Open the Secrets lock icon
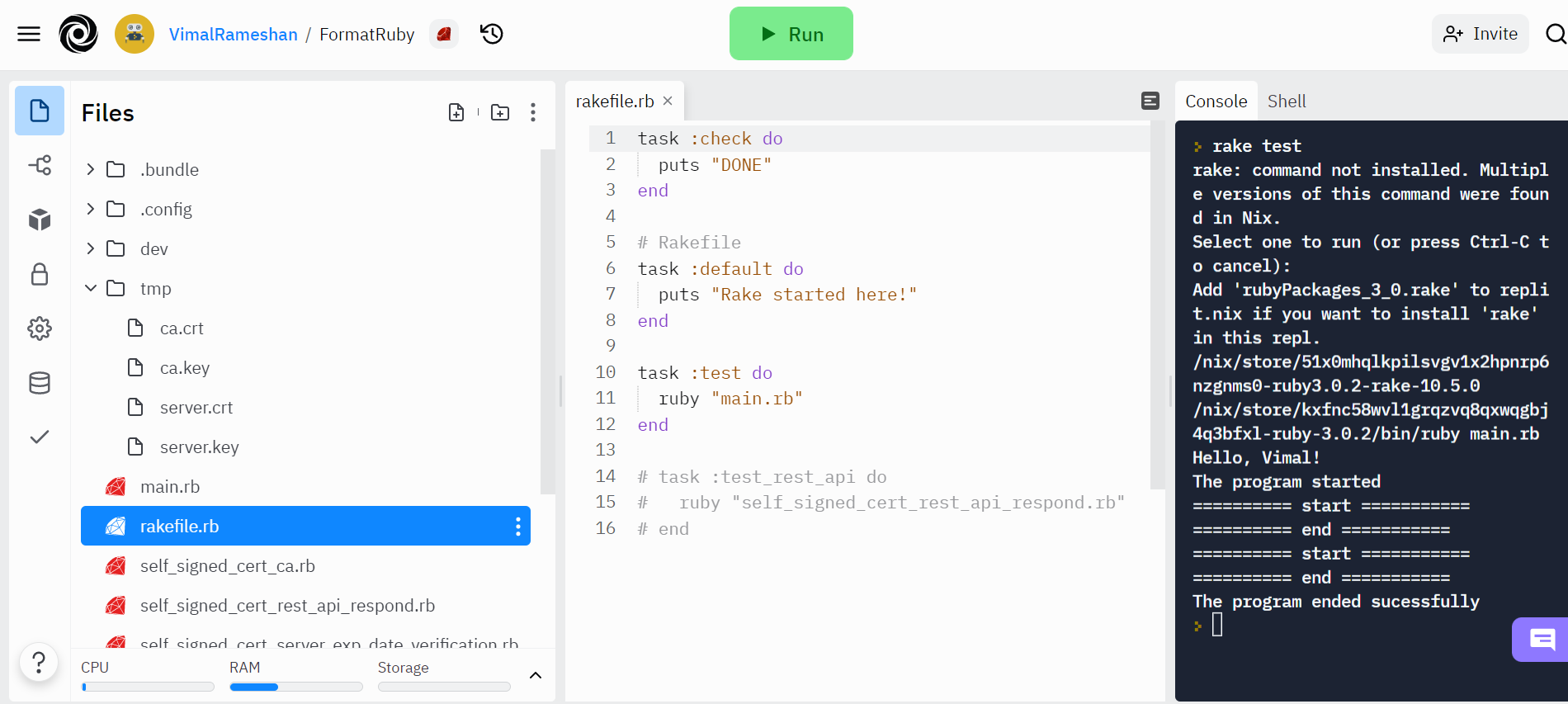The image size is (1568, 704). pos(40,274)
